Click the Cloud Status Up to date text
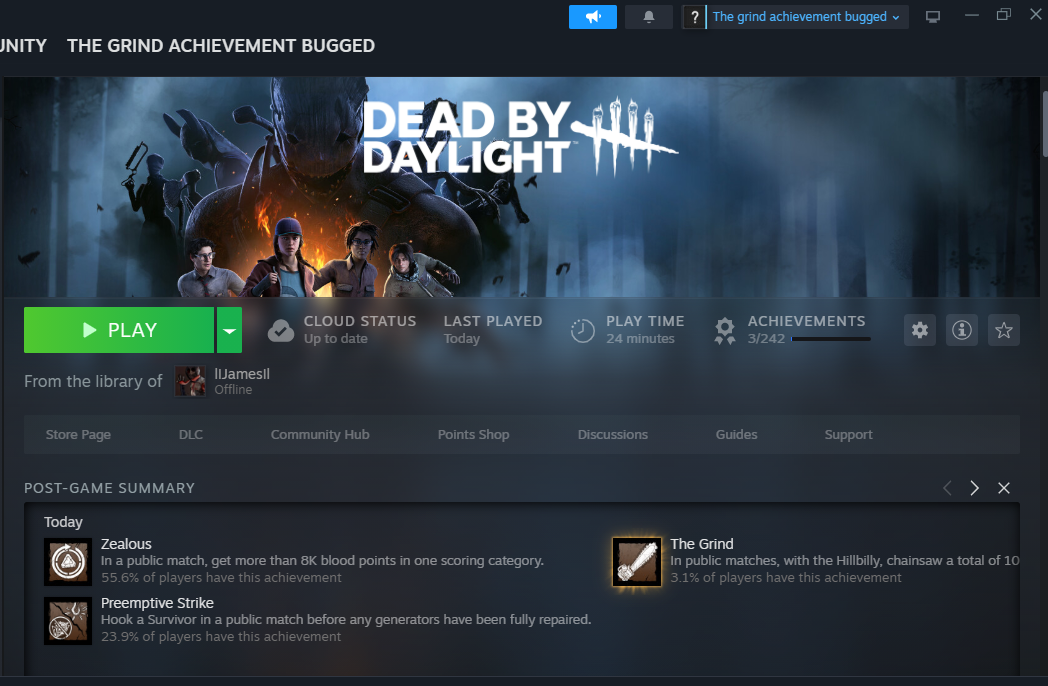 point(360,330)
